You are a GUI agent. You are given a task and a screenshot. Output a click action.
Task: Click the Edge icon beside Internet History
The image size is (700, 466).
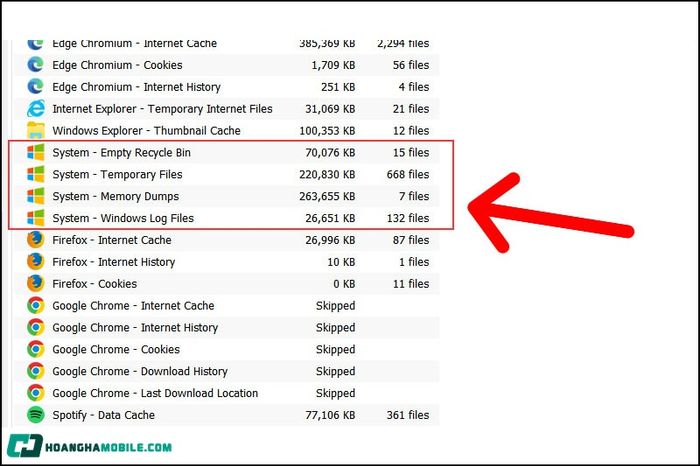tap(35, 87)
